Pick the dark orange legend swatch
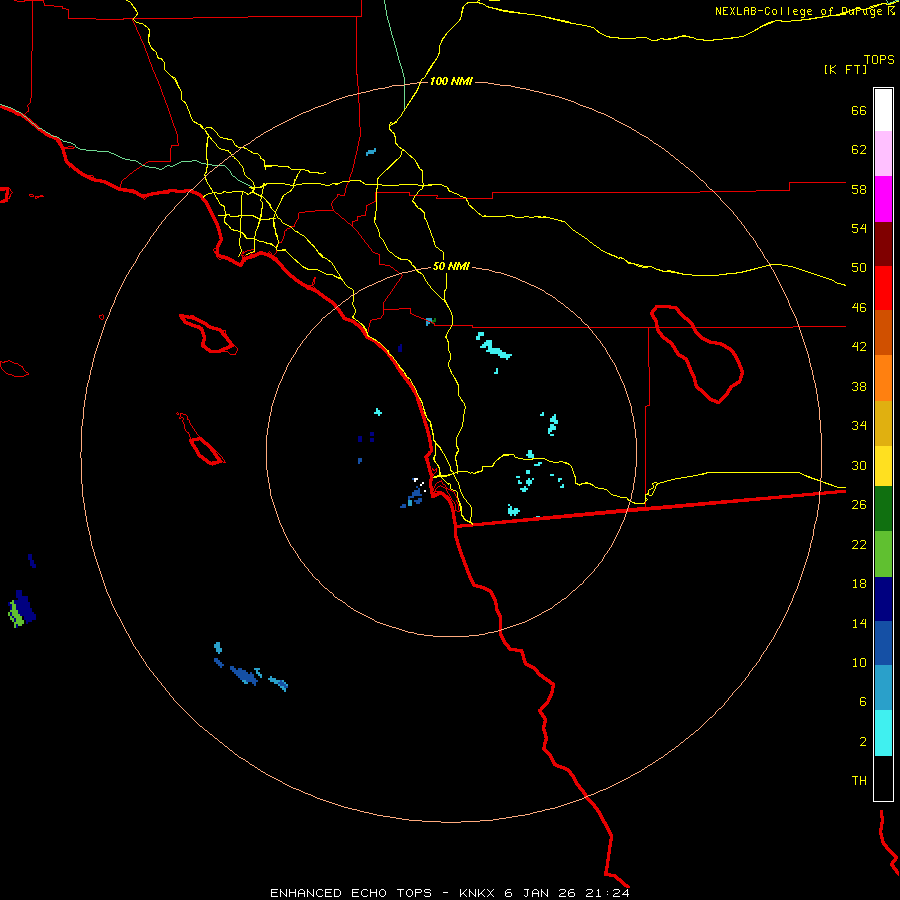900x900 pixels. (x=883, y=332)
